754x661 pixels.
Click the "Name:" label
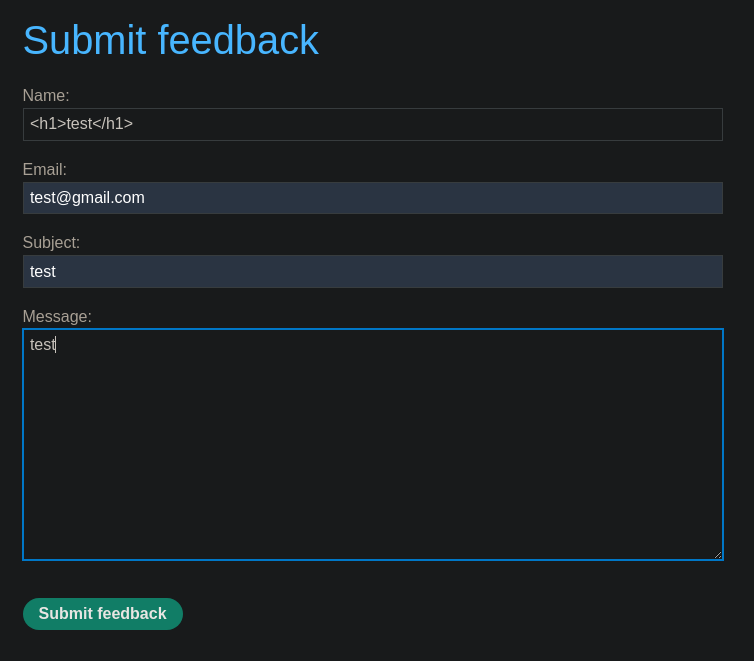(46, 96)
